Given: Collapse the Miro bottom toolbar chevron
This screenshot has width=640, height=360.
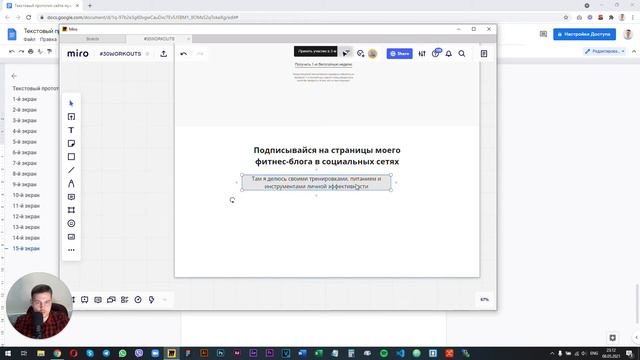Looking at the screenshot, I should (164, 300).
